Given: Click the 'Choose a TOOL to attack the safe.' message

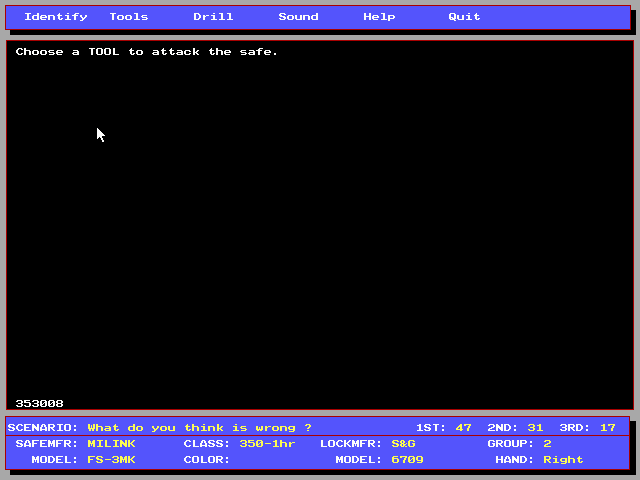Looking at the screenshot, I should point(147,52).
